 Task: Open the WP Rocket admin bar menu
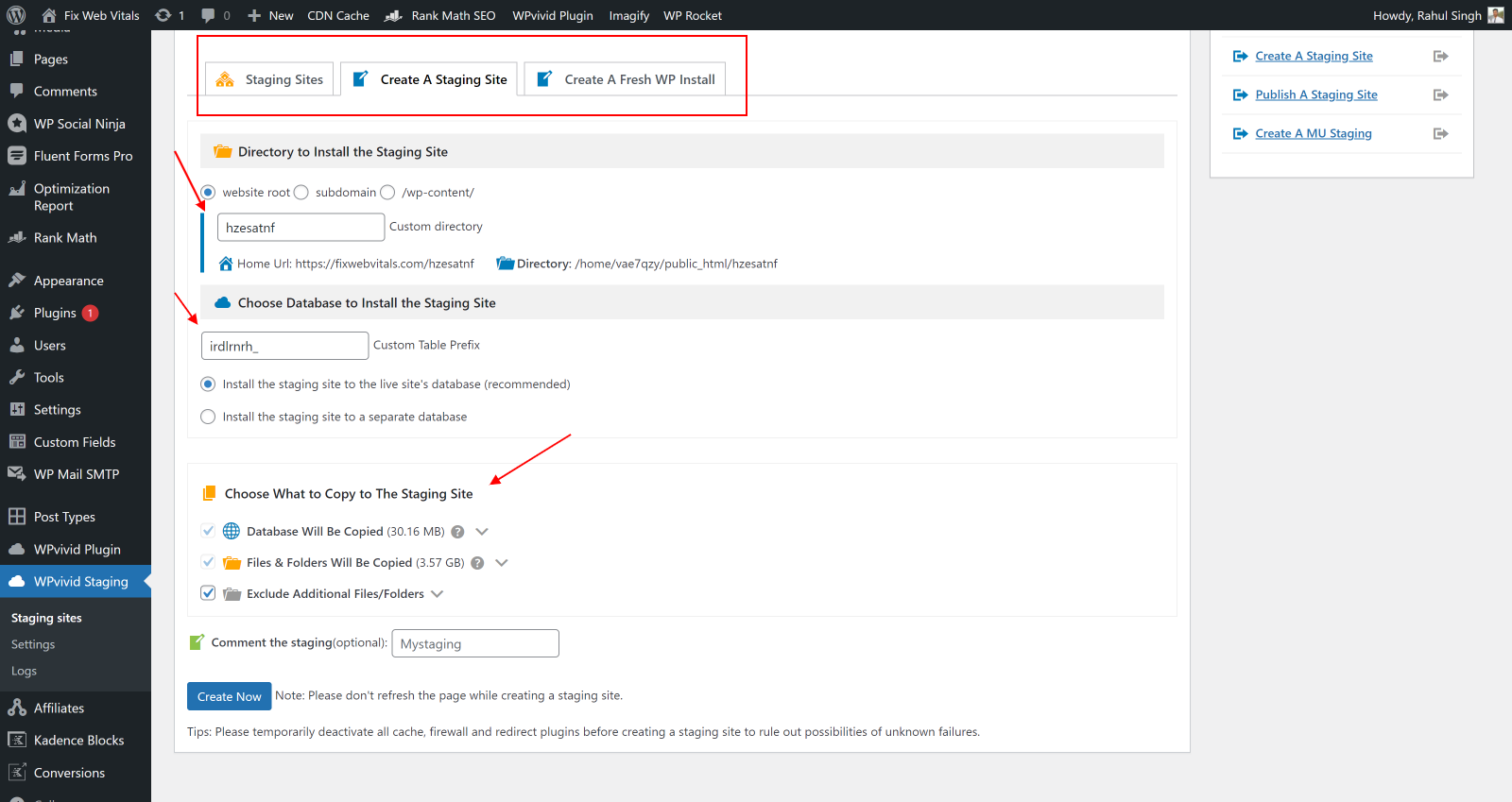click(x=693, y=15)
